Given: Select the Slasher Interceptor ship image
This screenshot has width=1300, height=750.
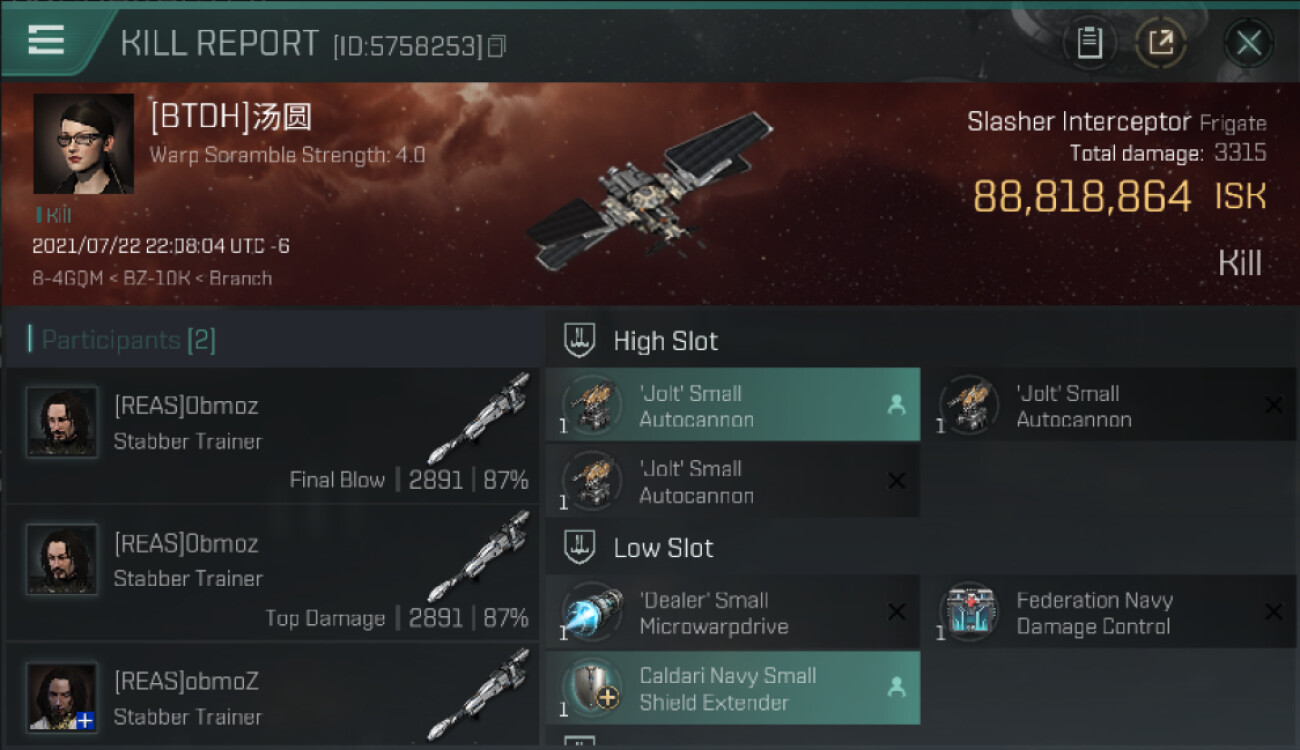Looking at the screenshot, I should pyautogui.click(x=650, y=191).
